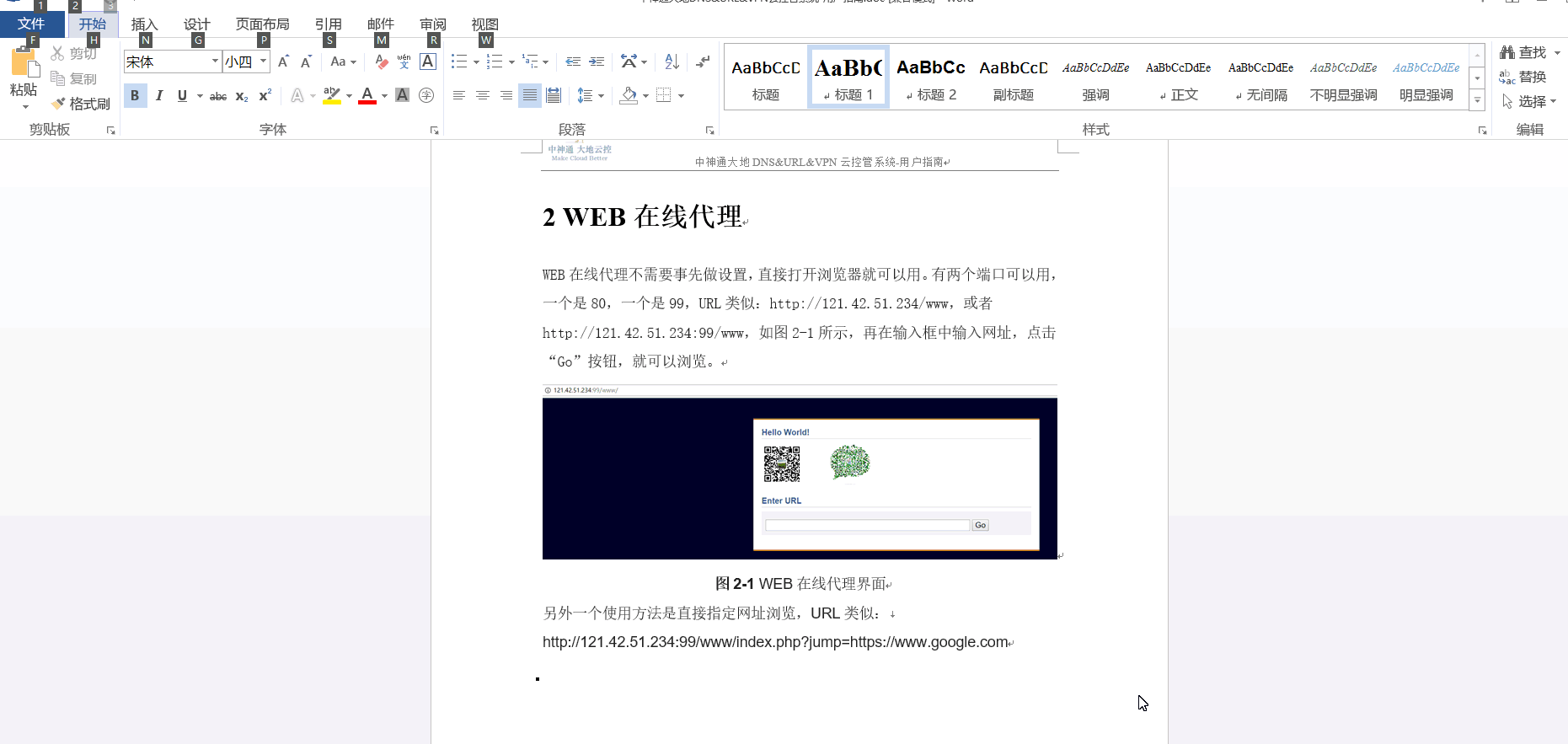Image resolution: width=1568 pixels, height=744 pixels.
Task: Toggle subscript formatting
Action: (242, 96)
